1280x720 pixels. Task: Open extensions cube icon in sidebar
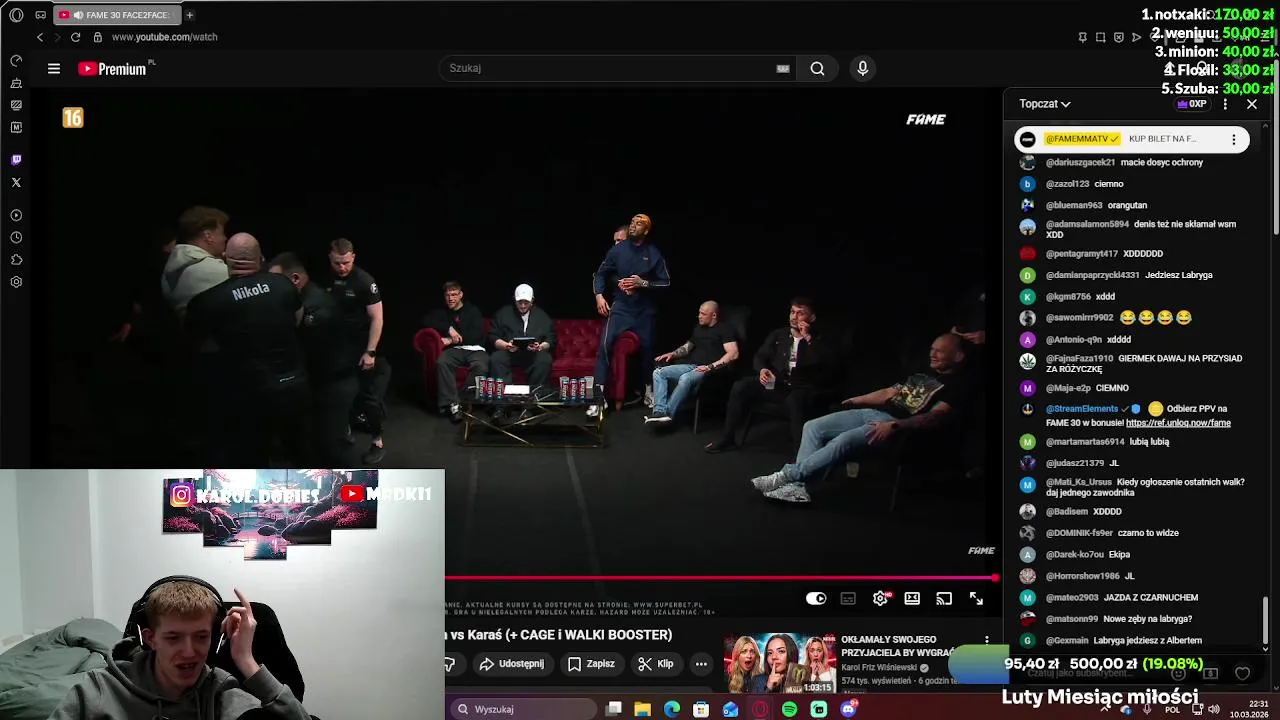click(x=16, y=260)
